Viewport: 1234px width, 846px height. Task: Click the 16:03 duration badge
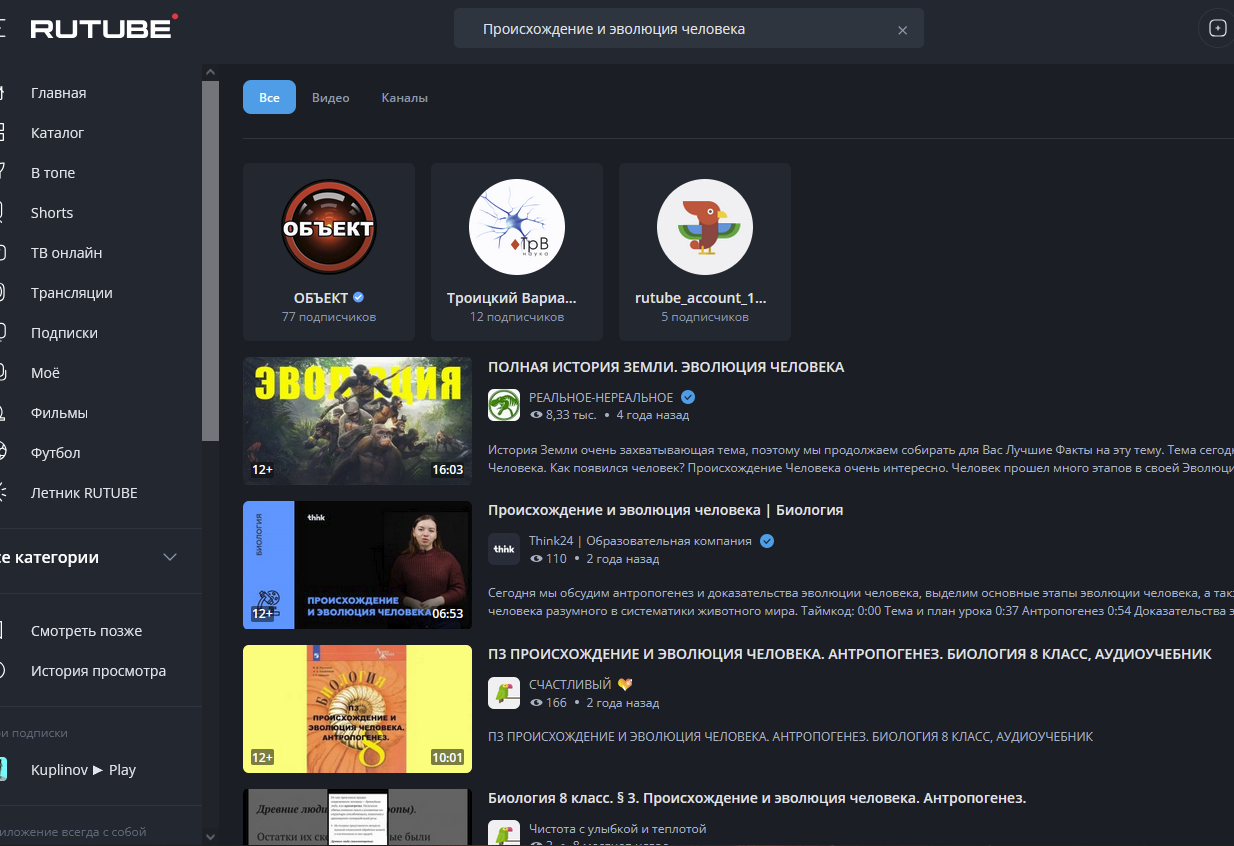447,470
